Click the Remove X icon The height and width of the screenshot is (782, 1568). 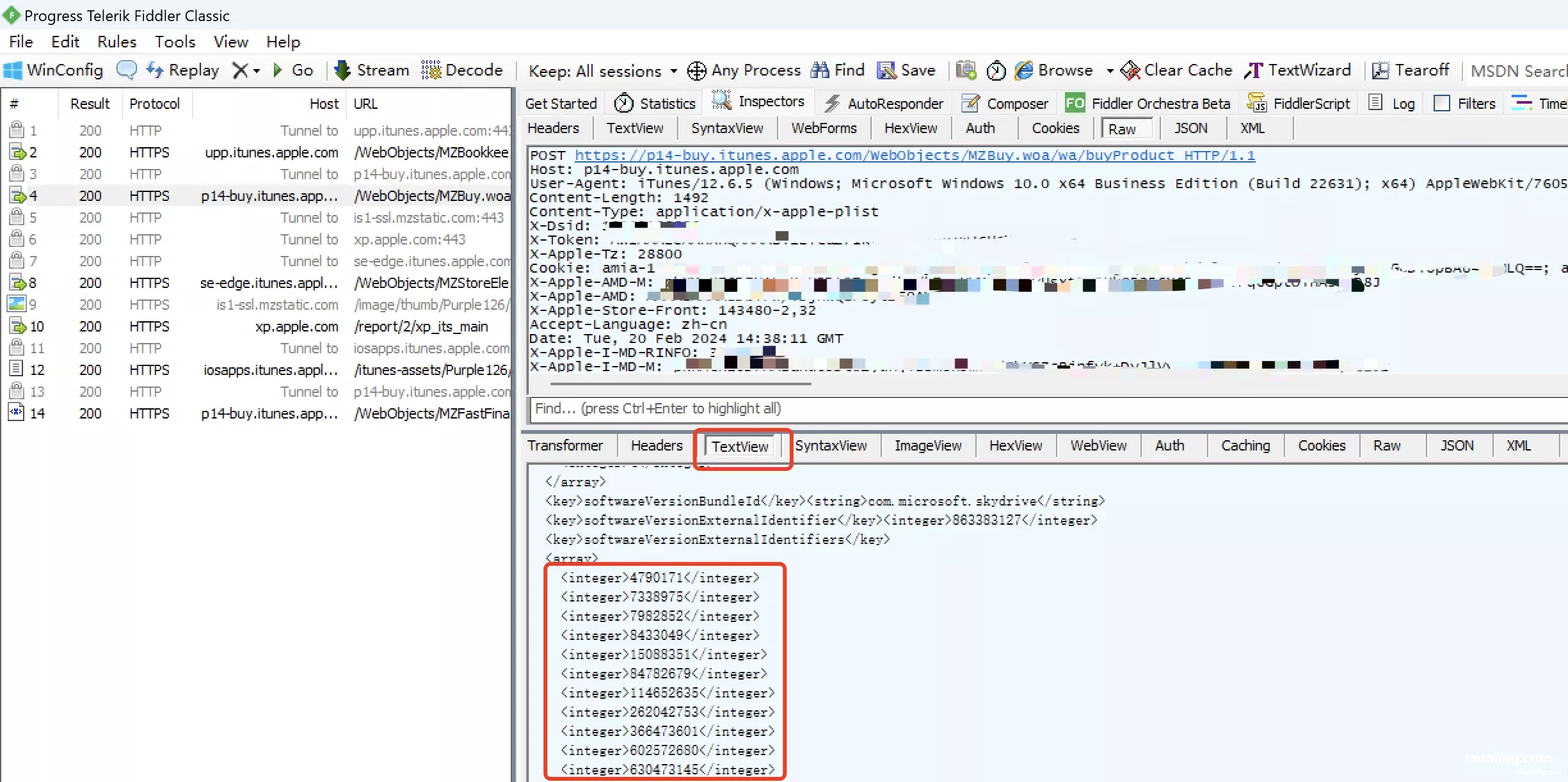click(x=240, y=70)
